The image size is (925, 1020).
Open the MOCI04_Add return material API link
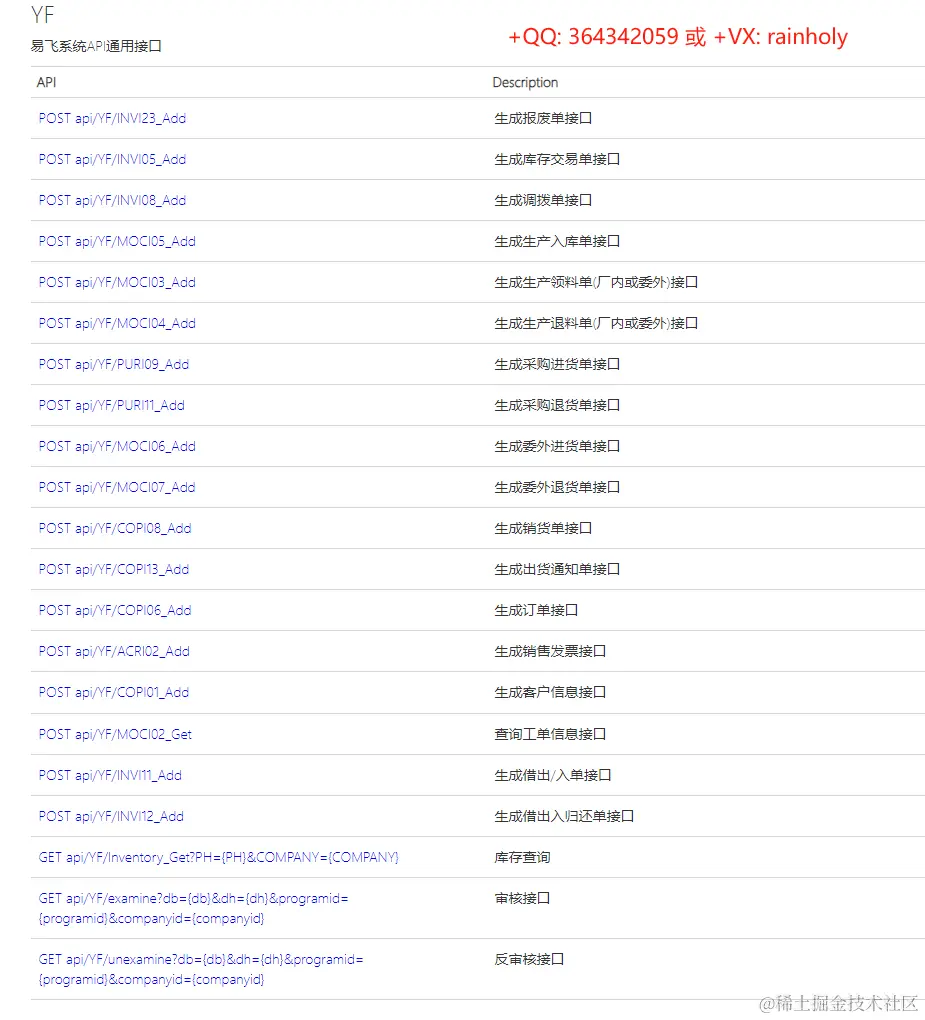[x=117, y=323]
